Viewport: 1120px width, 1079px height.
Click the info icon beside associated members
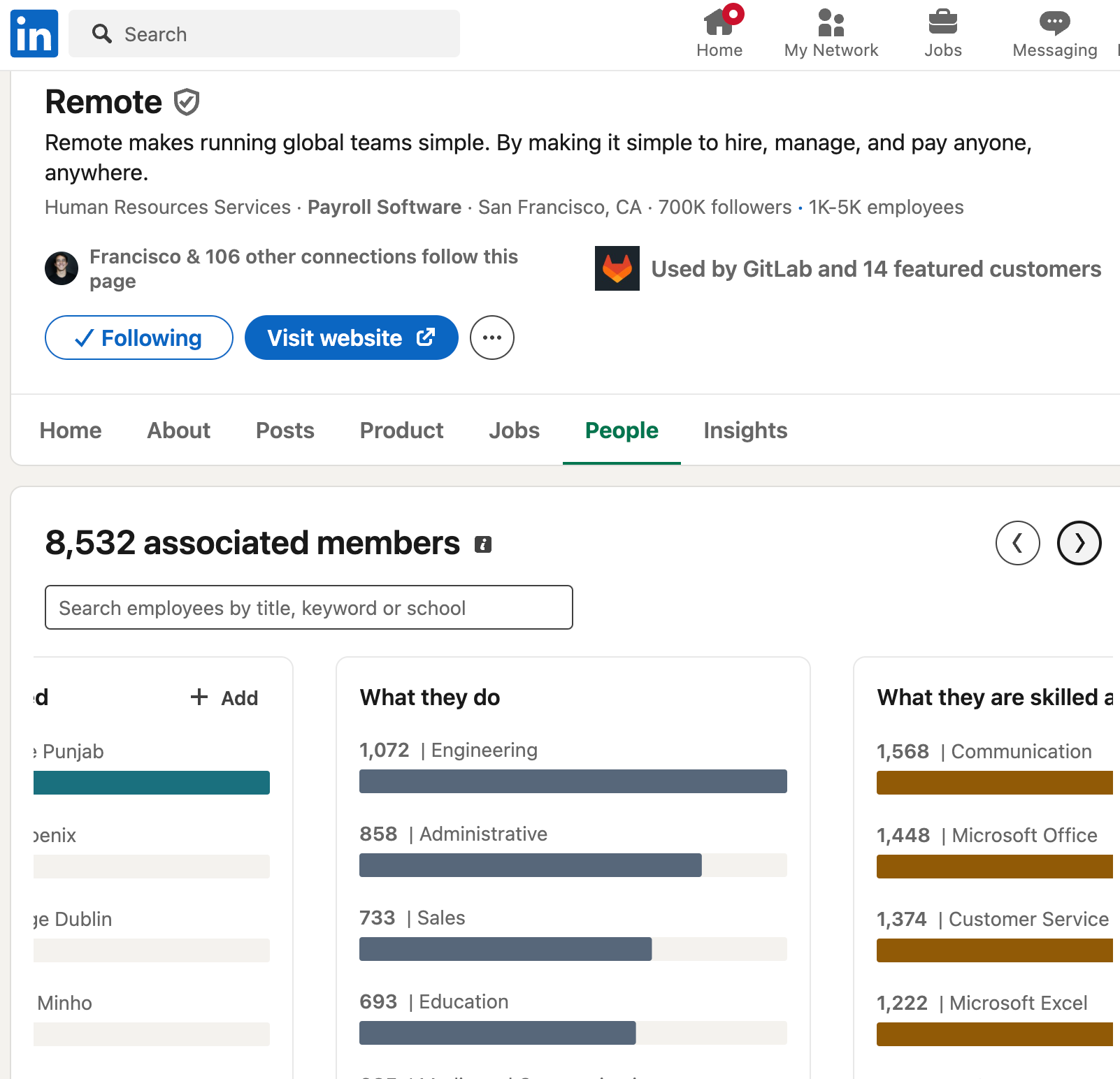[483, 544]
